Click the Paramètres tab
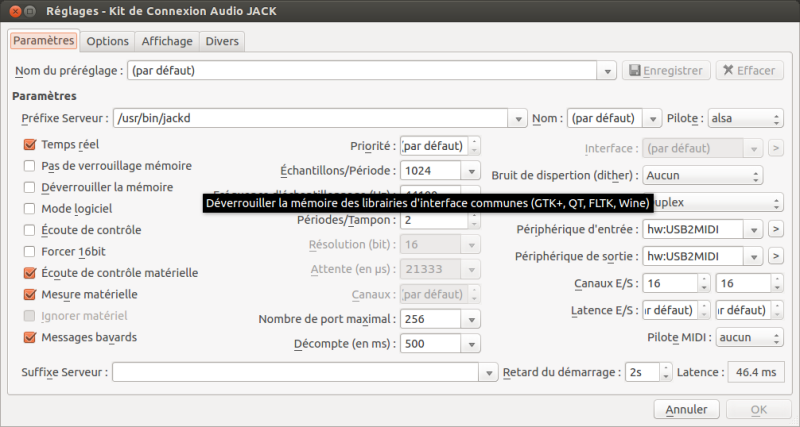The height and width of the screenshot is (427, 800). [44, 40]
